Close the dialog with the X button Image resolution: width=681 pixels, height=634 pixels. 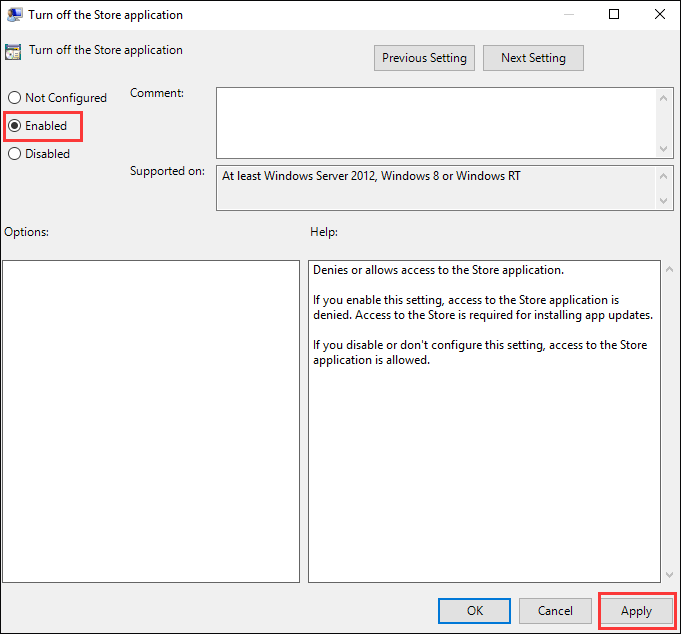coord(660,14)
